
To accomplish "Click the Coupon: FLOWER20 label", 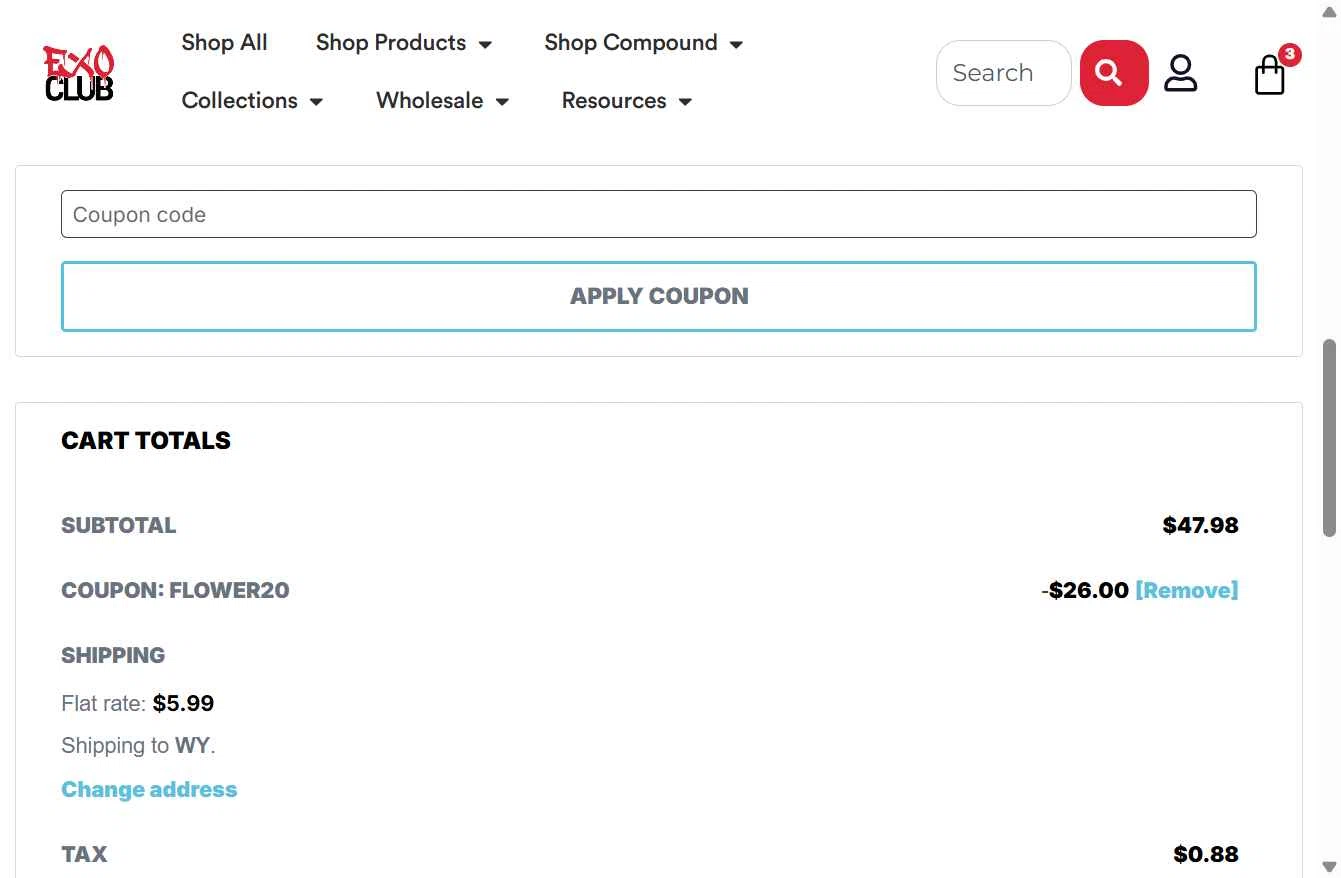I will tap(175, 590).
